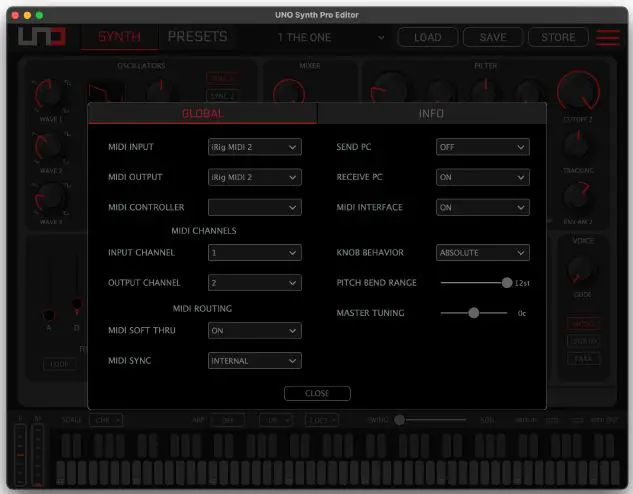Open the INPUT CHANNEL dropdown
The image size is (633, 494).
[x=255, y=253]
